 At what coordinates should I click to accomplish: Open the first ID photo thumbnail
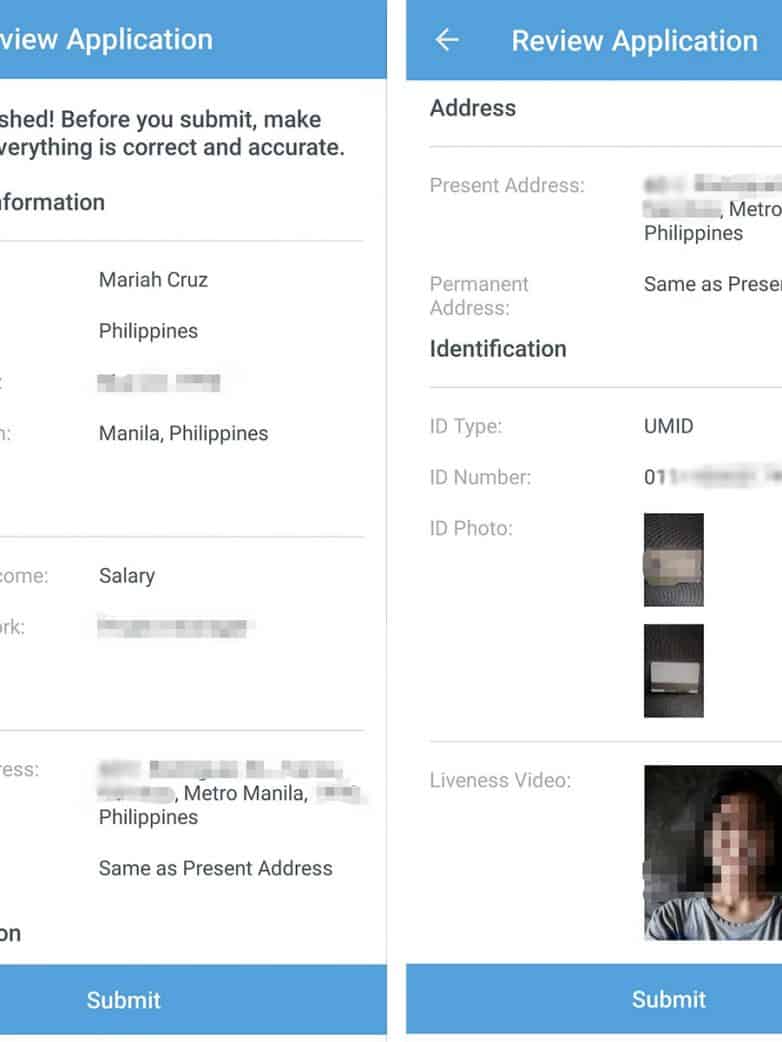pyautogui.click(x=673, y=559)
